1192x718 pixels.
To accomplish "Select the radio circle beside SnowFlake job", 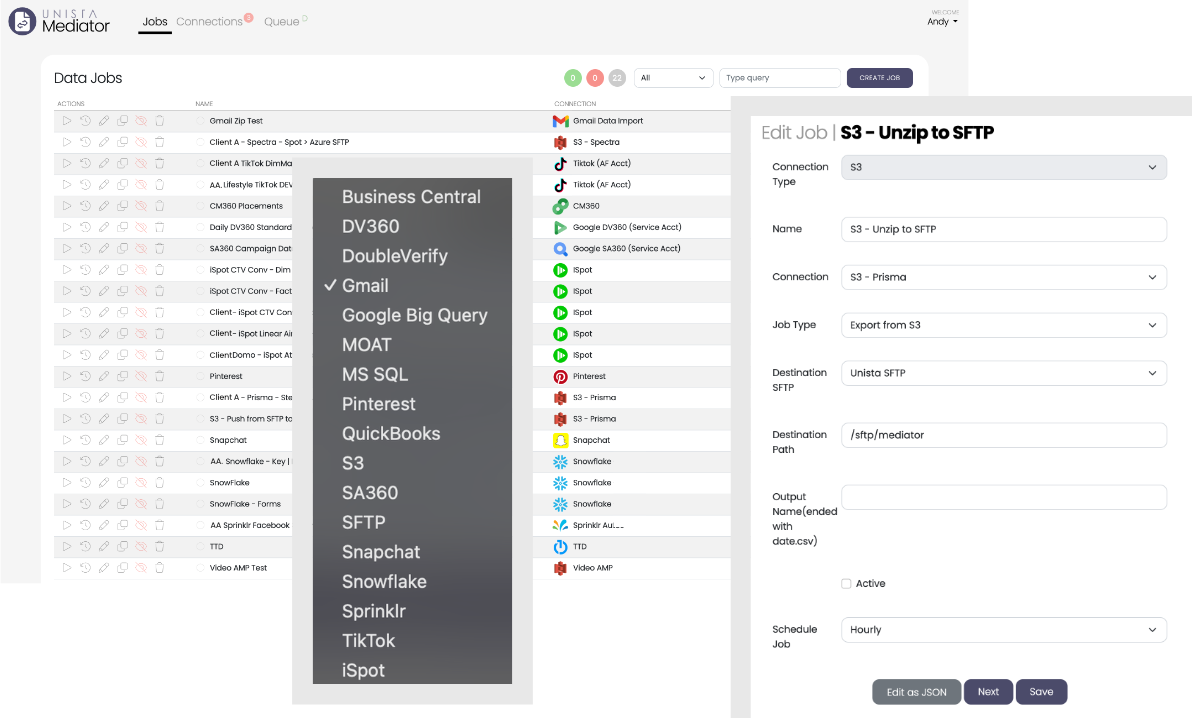I will [x=200, y=483].
